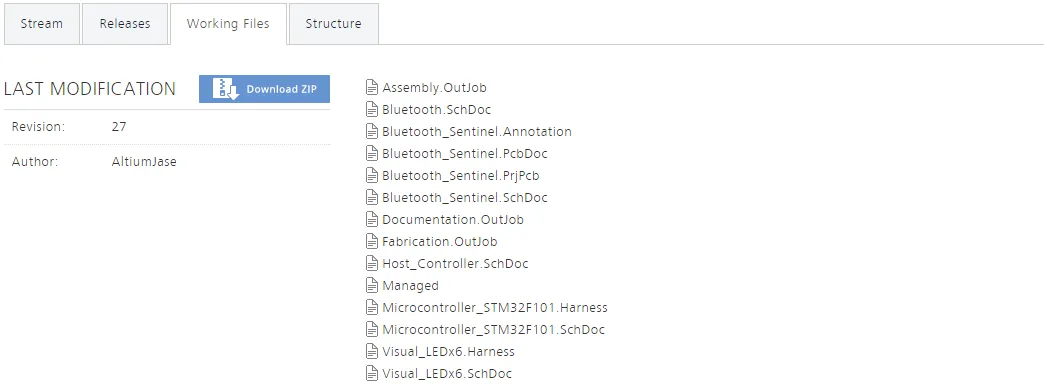Click the icon beside Microcontroller_STM32F101.SchDoc
This screenshot has height=384, width=1047.
pos(372,330)
